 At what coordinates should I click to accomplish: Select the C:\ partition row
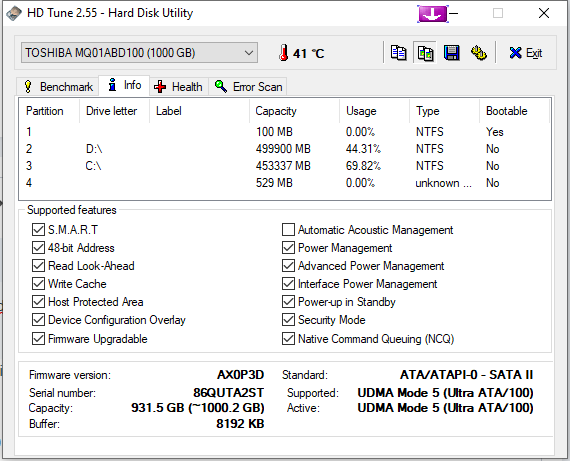coord(284,166)
